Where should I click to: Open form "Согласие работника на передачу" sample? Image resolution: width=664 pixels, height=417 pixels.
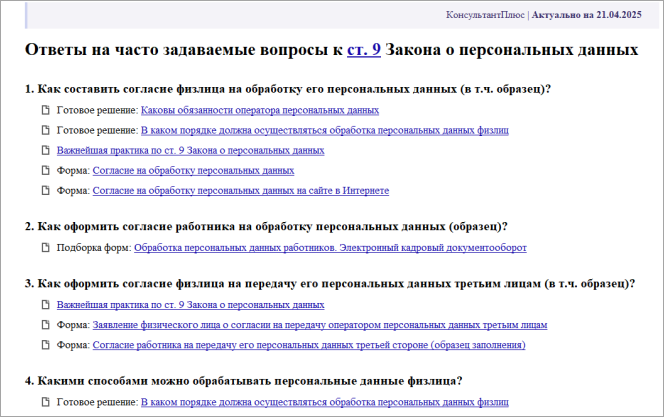[x=309, y=345]
